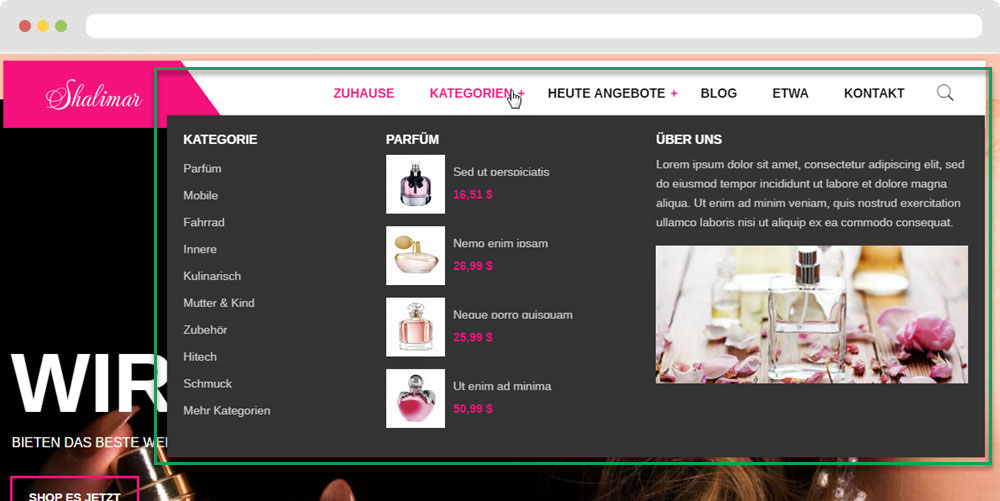Image resolution: width=1000 pixels, height=501 pixels.
Task: Open the BLOG page
Action: coord(719,93)
